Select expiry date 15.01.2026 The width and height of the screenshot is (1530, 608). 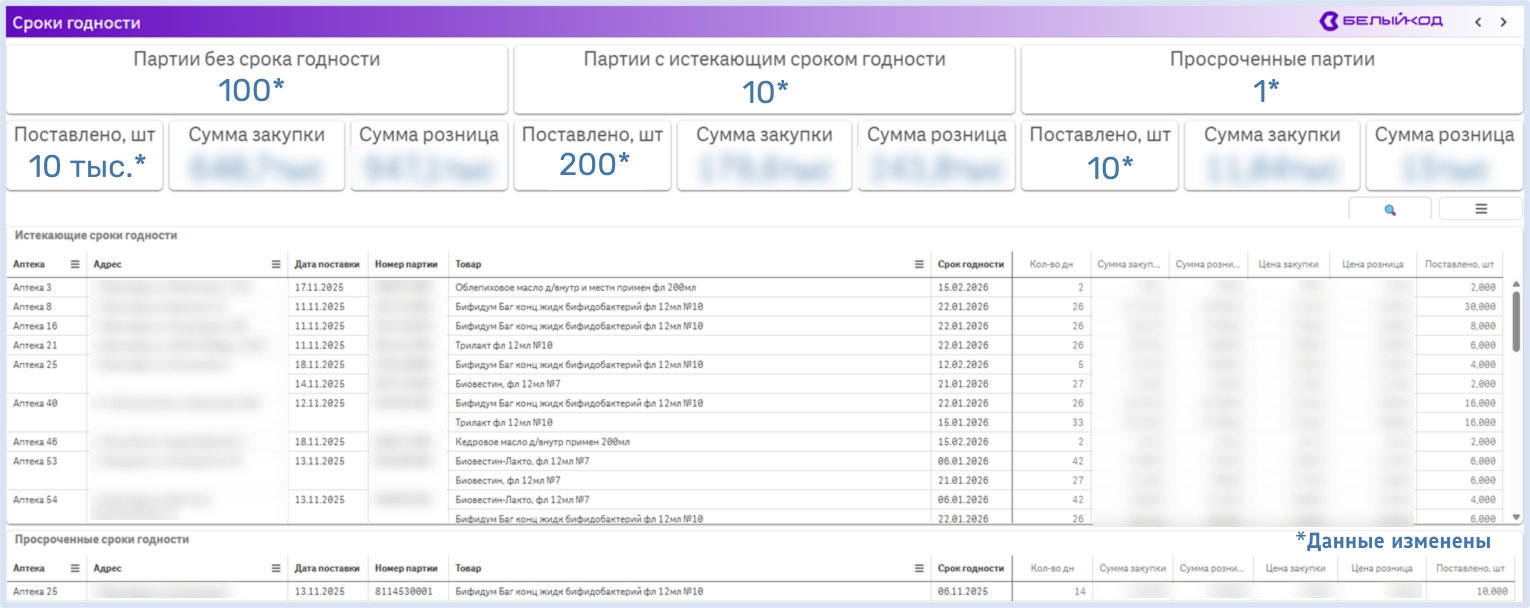click(971, 422)
